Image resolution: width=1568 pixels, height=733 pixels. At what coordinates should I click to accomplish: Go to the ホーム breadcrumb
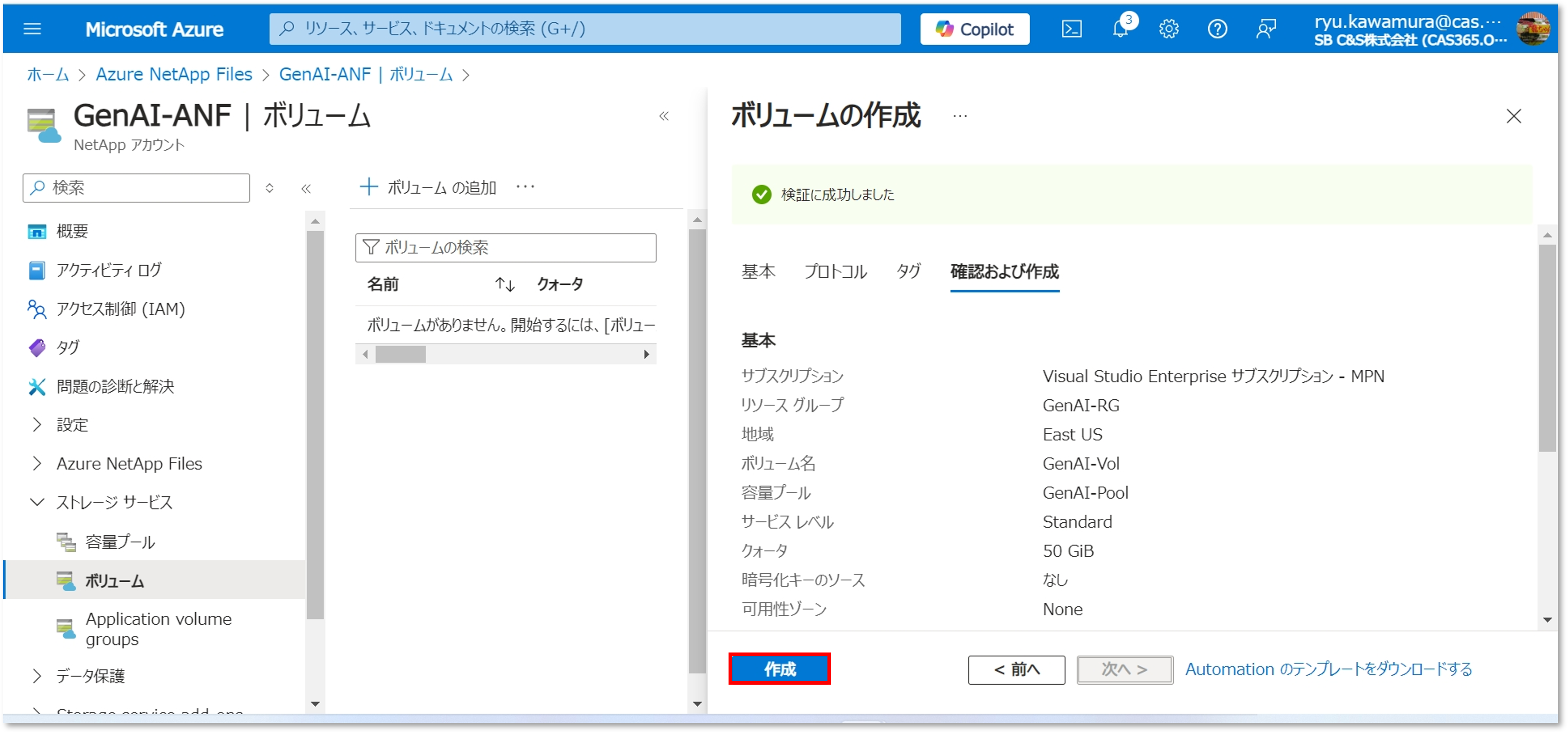click(x=47, y=74)
